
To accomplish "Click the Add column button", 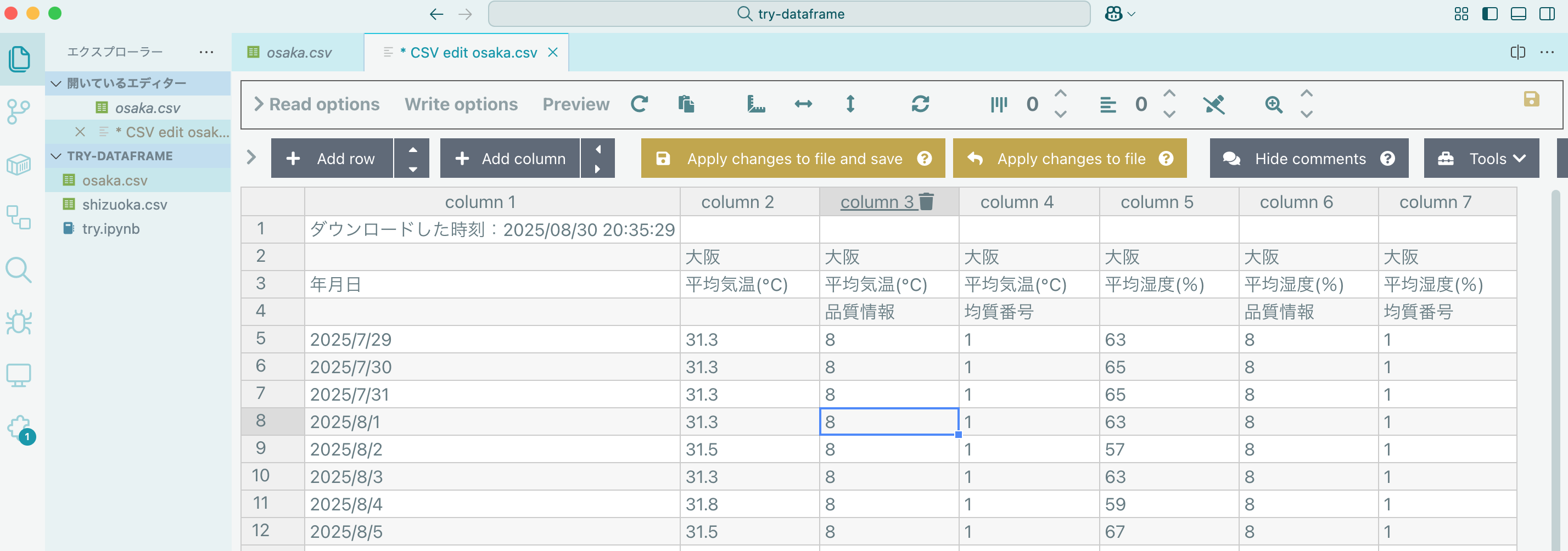I will coord(510,159).
